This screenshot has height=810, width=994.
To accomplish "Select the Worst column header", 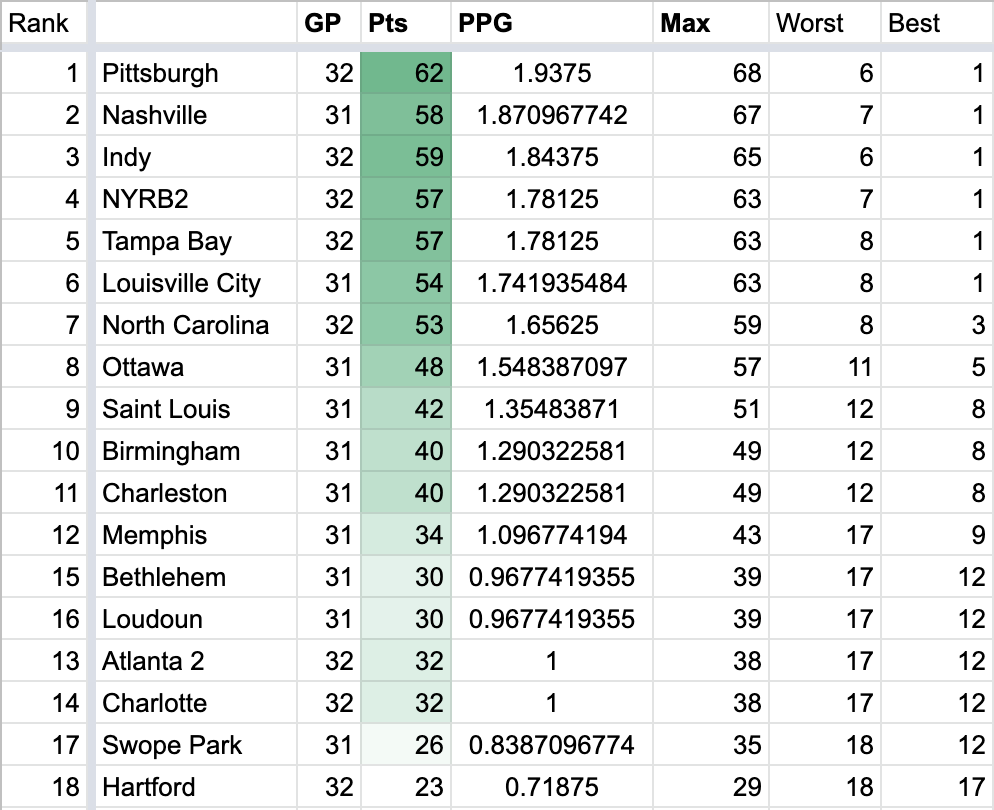I will 810,22.
